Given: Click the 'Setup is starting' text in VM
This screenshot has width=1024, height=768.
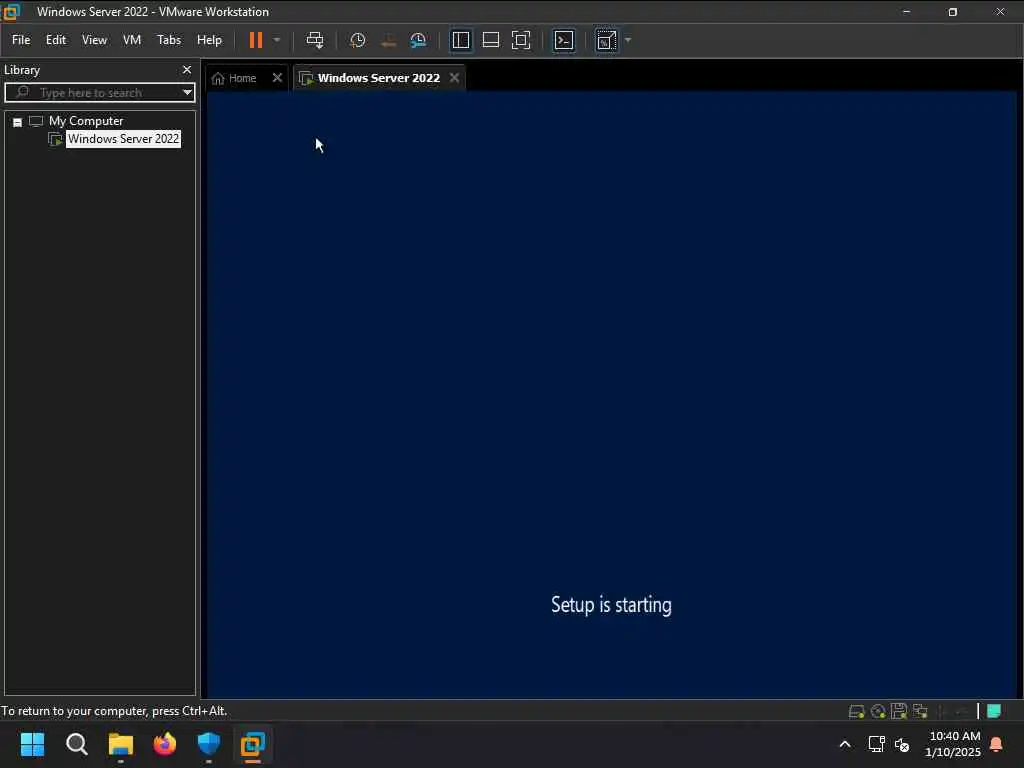Looking at the screenshot, I should coord(611,605).
